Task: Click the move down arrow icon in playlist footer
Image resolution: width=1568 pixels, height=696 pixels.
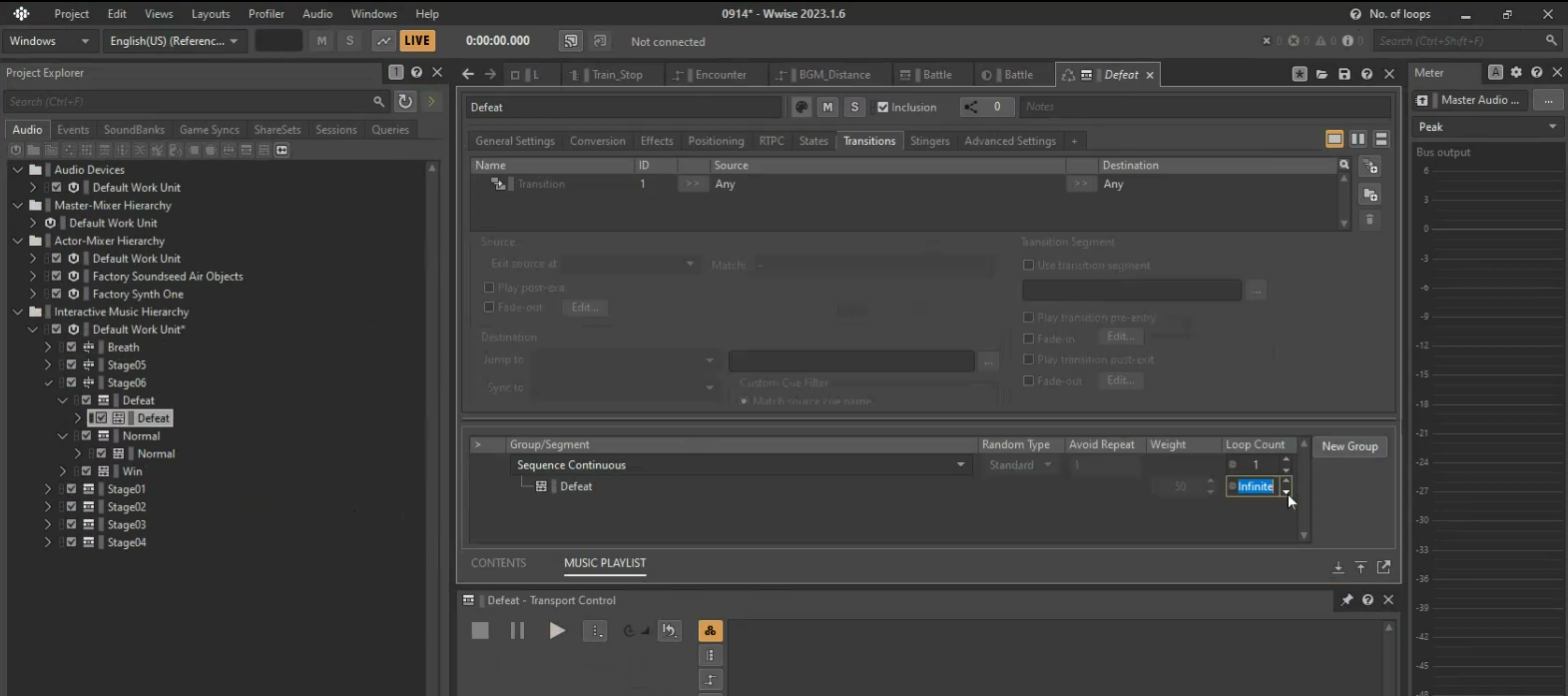Action: click(x=1337, y=567)
